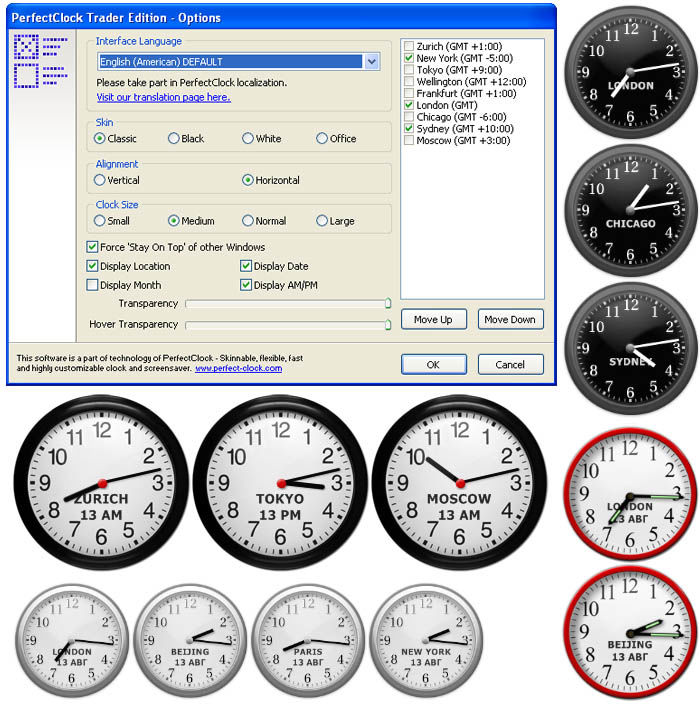Click the empty-box list icon in the sidebar
The height and width of the screenshot is (707, 700).
(41, 75)
